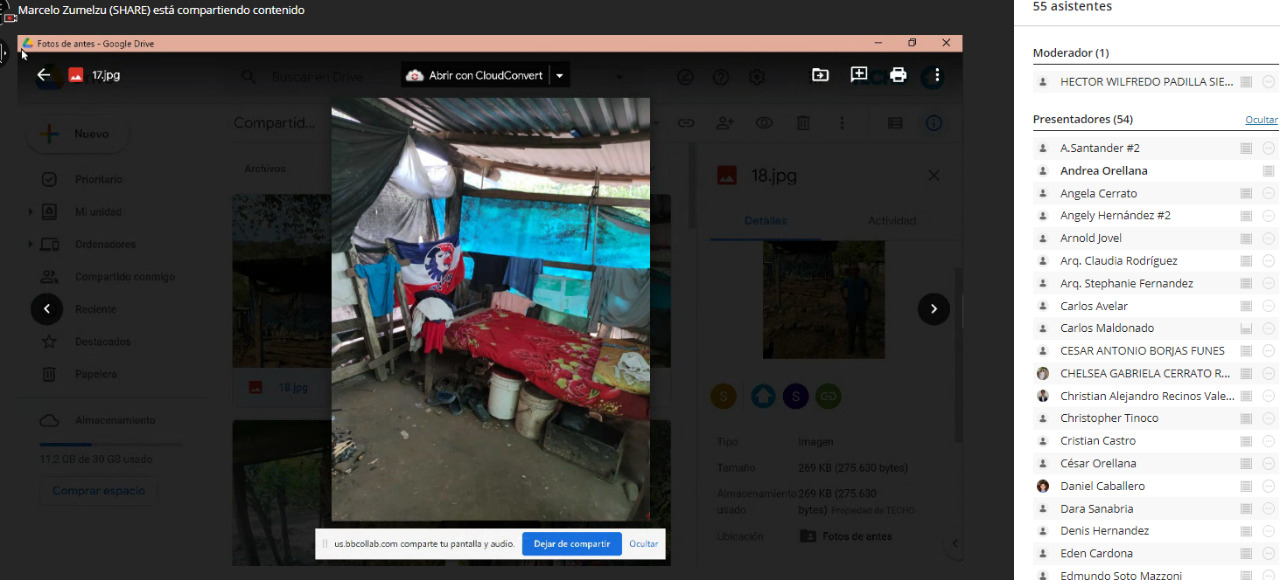This screenshot has width=1280, height=580.
Task: Click the eye preview icon in Drive toolbar
Action: (764, 123)
